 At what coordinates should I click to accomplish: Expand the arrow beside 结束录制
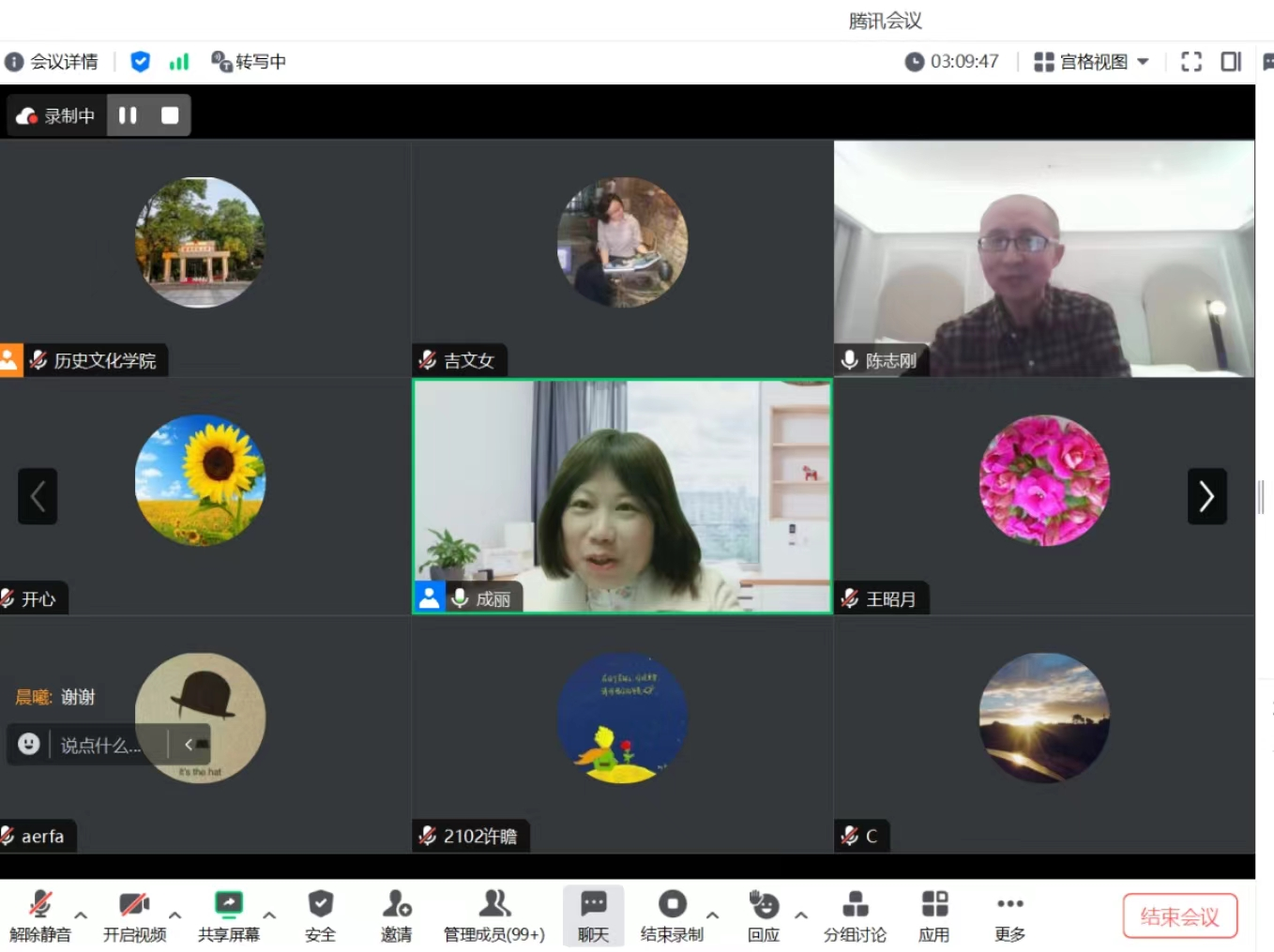click(712, 914)
